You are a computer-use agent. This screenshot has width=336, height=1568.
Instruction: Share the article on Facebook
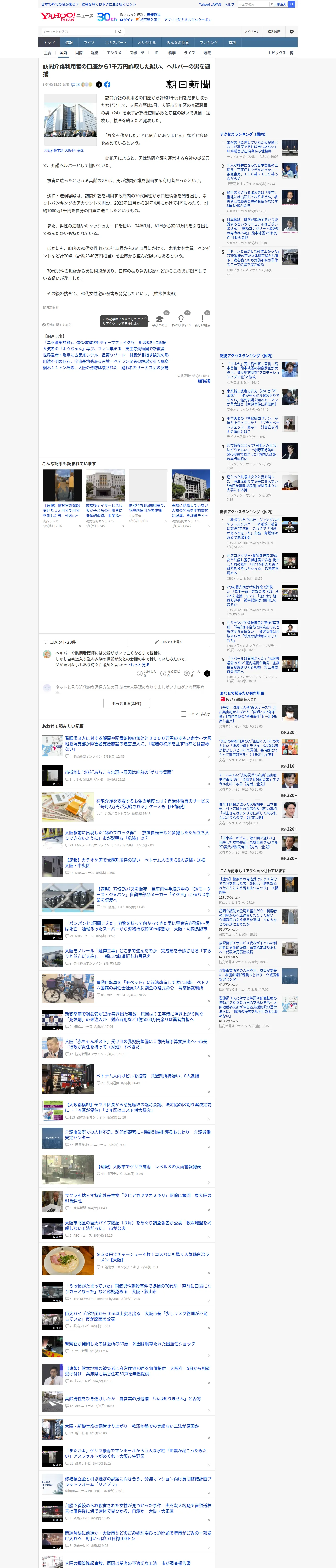[x=107, y=85]
